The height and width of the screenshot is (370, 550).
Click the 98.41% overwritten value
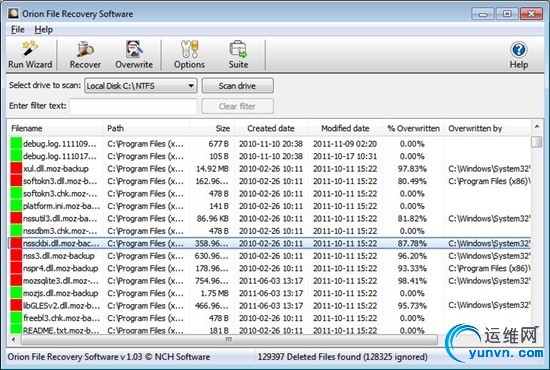tap(412, 281)
